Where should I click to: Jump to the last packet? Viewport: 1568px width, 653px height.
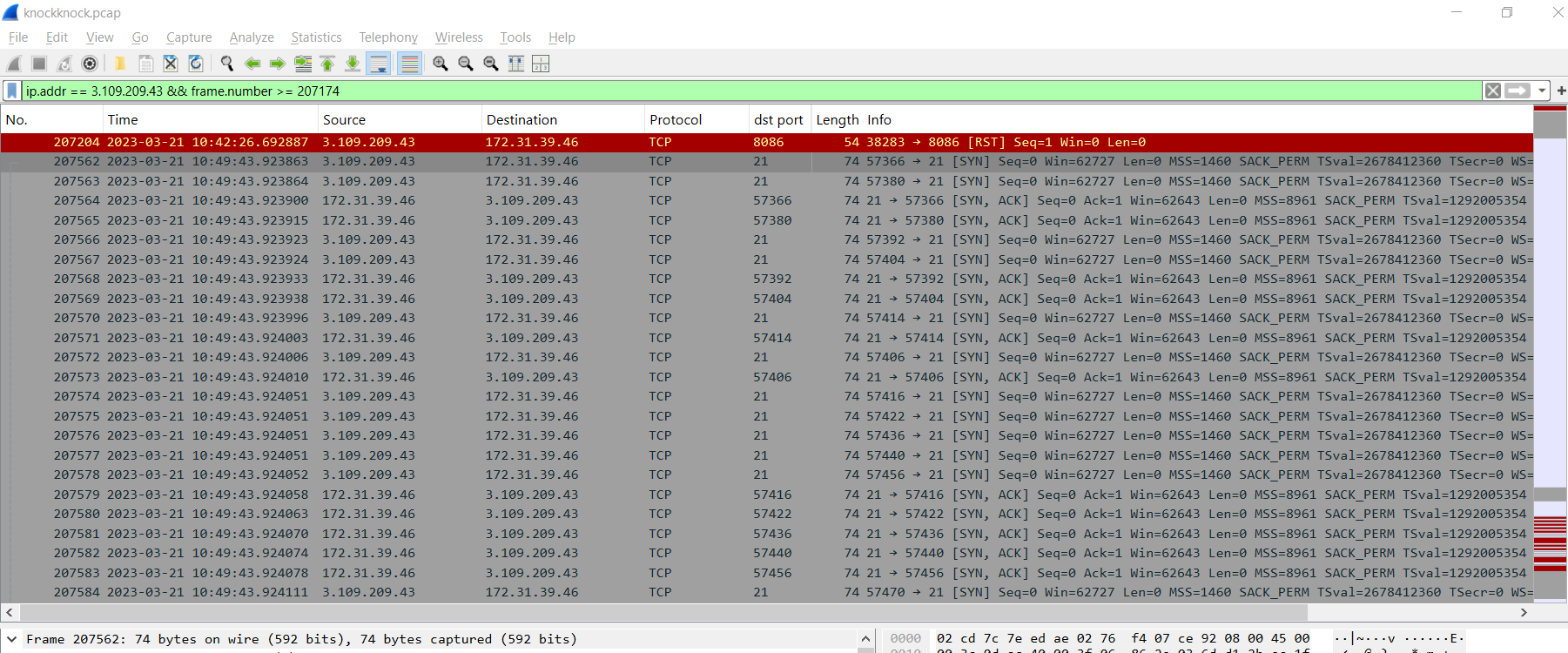(x=353, y=64)
